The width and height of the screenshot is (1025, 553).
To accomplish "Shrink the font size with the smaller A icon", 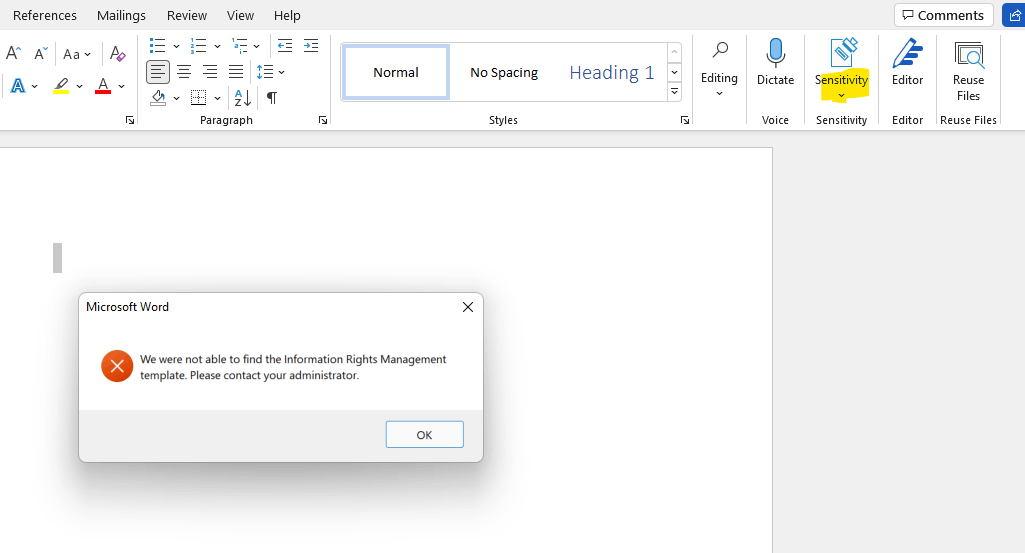I will [x=41, y=54].
